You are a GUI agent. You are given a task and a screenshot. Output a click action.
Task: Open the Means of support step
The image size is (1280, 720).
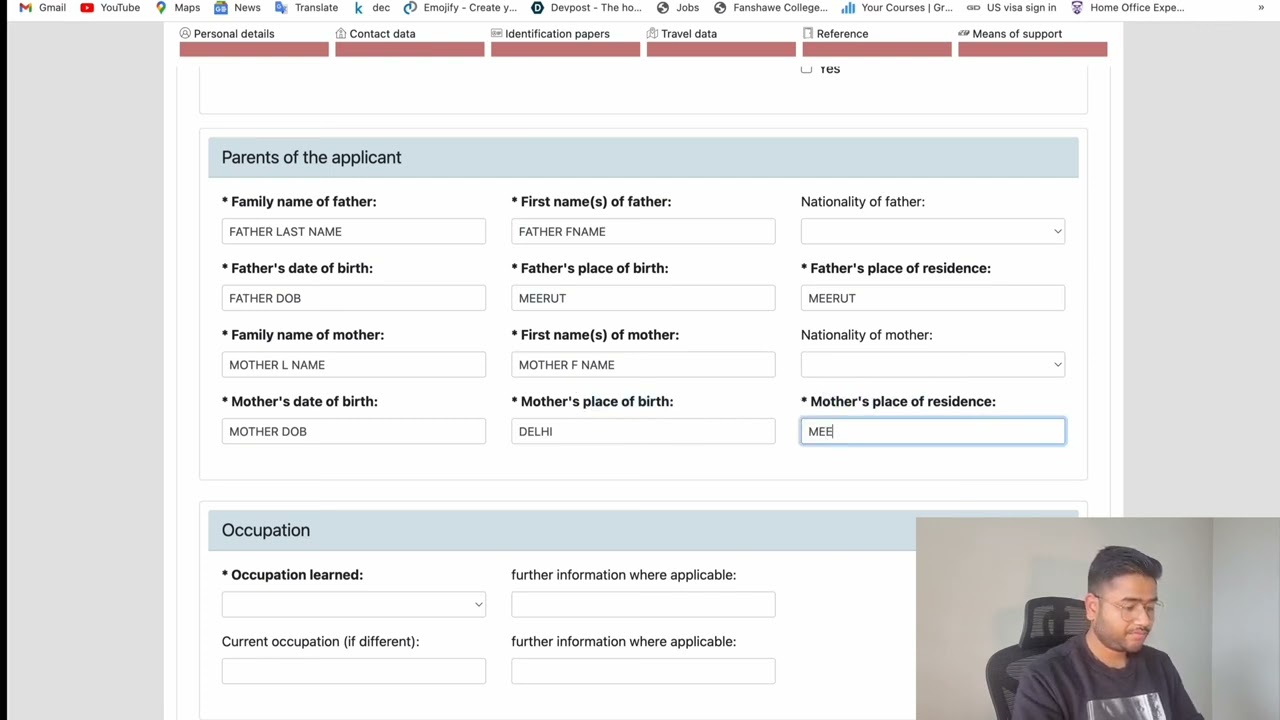pos(1033,40)
